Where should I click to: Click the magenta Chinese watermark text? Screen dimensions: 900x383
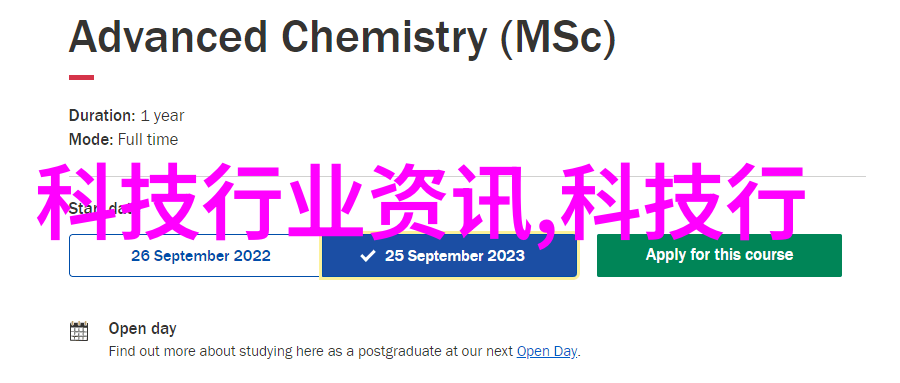[x=421, y=202]
